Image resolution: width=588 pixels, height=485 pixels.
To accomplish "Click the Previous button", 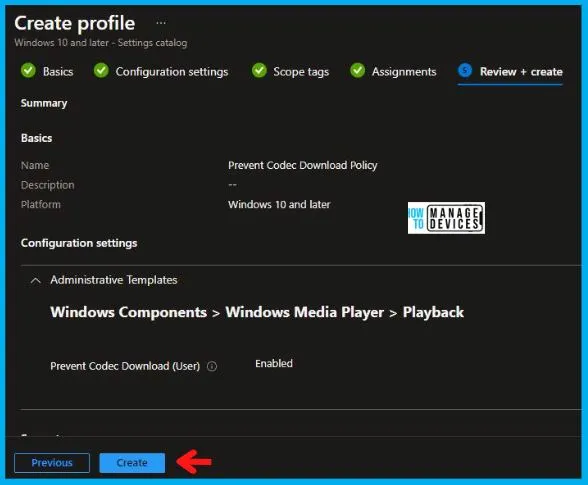I will (x=52, y=462).
